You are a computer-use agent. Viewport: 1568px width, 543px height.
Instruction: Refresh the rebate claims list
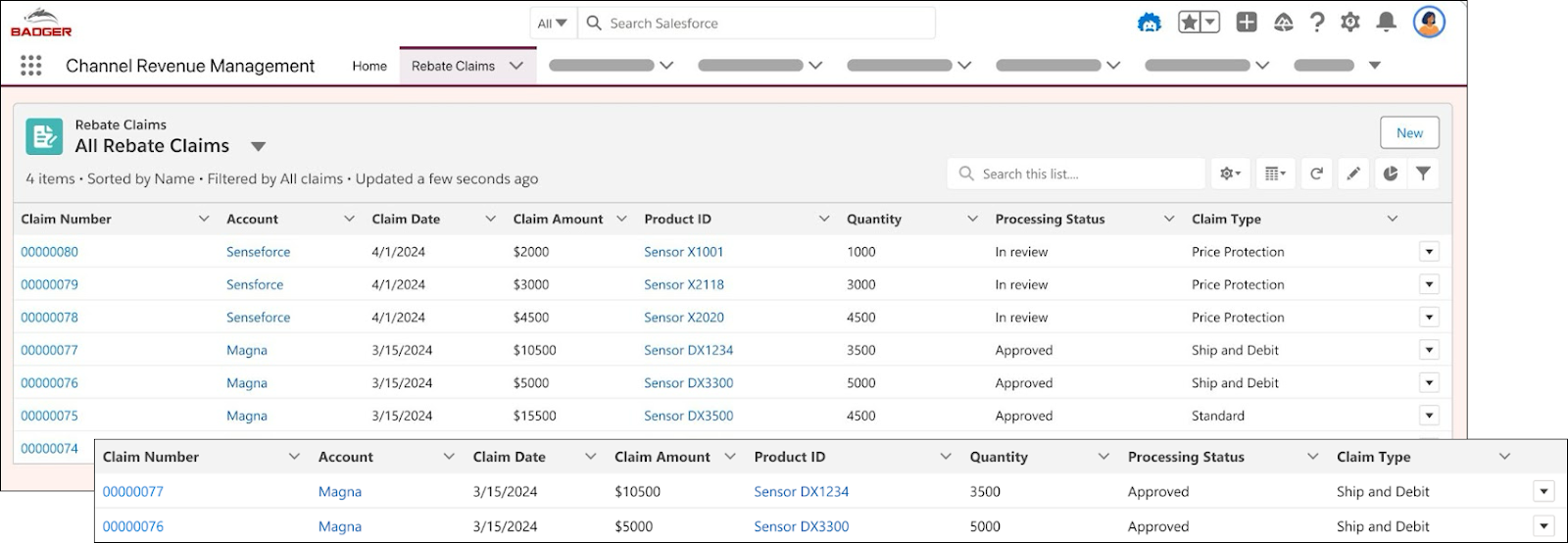1316,173
